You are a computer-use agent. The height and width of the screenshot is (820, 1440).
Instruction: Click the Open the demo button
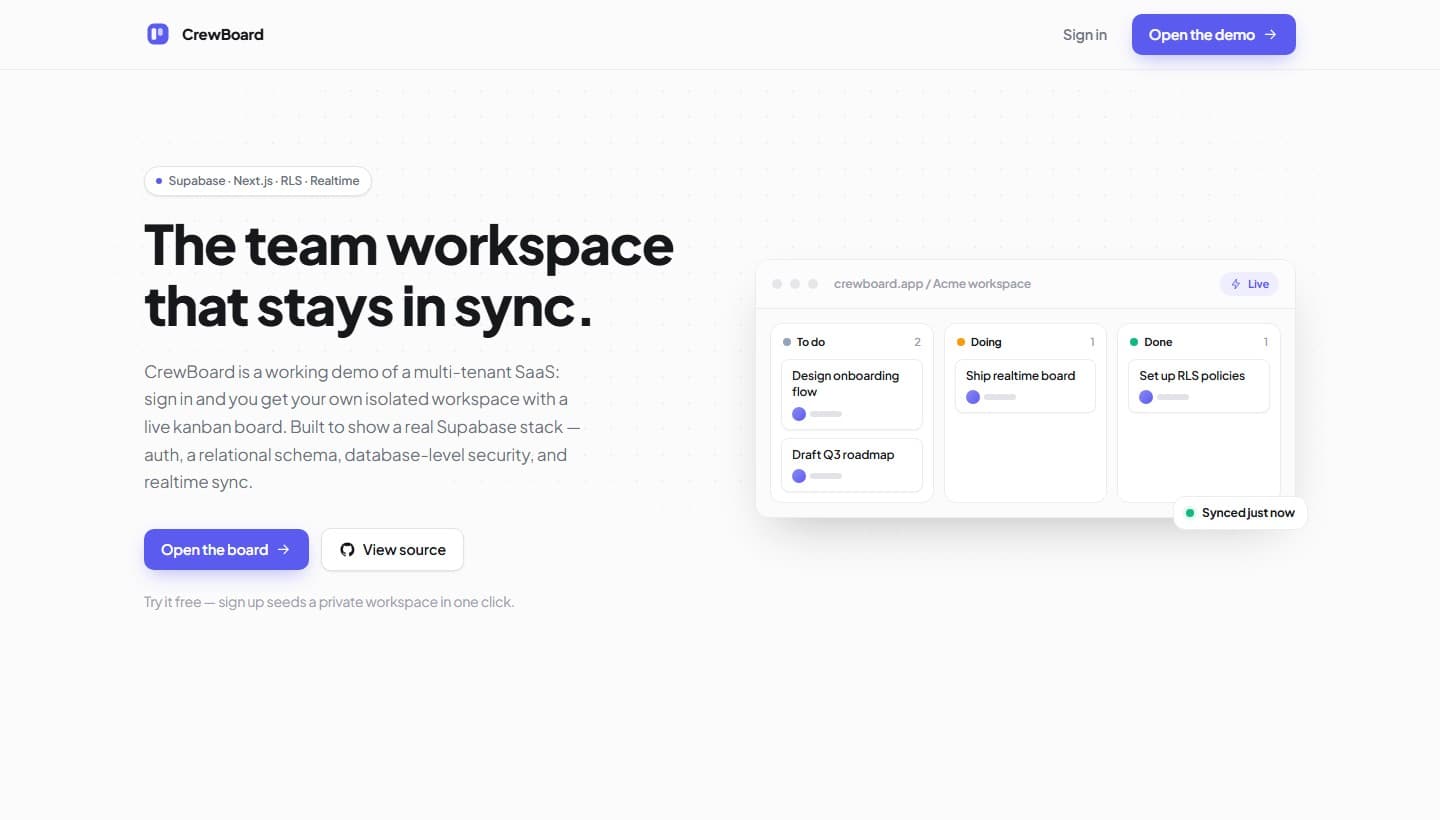[x=1214, y=34]
